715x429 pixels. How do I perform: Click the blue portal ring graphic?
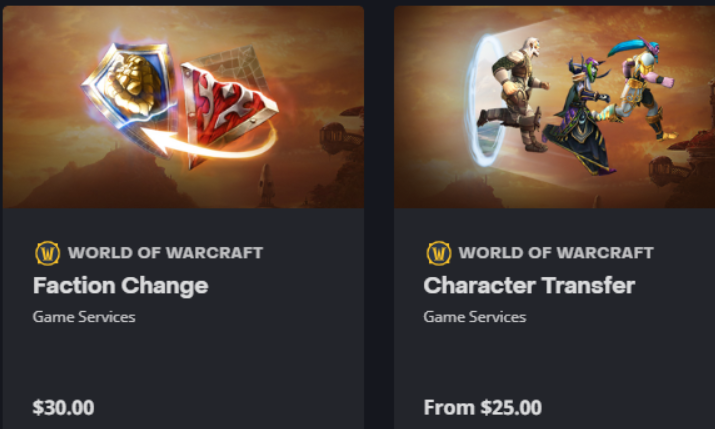(x=484, y=100)
